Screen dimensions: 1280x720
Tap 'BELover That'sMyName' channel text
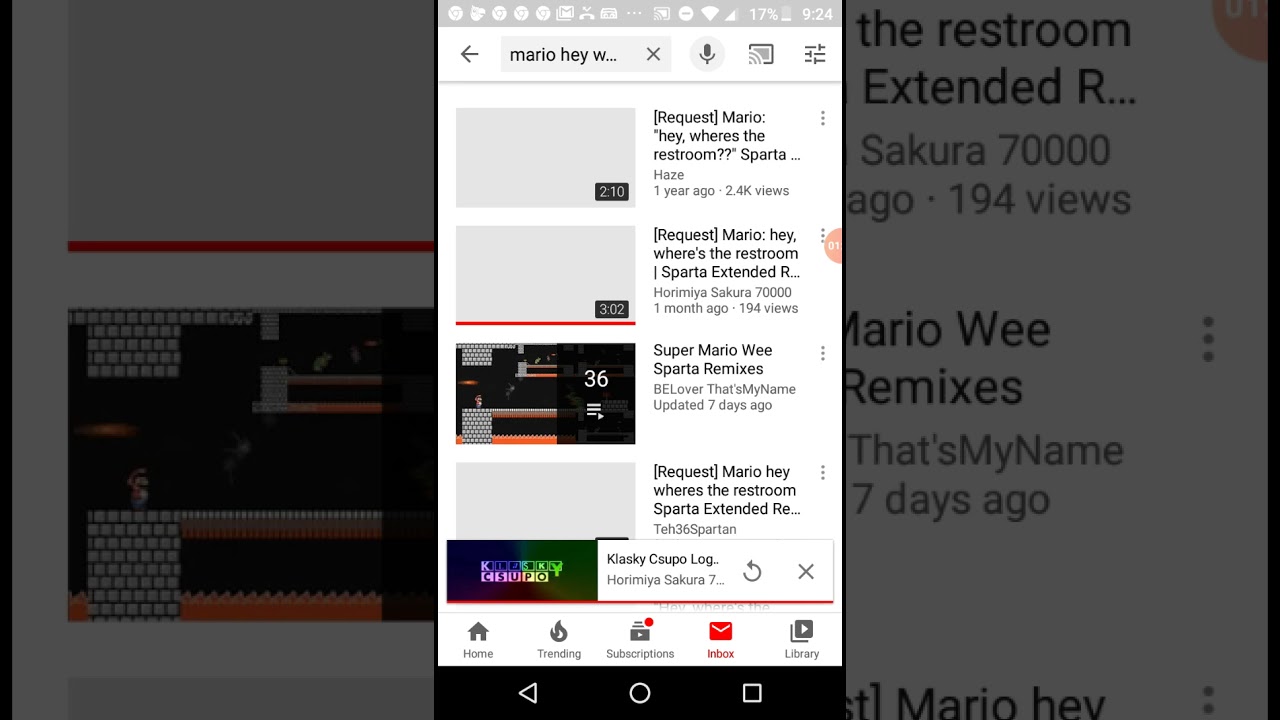725,389
